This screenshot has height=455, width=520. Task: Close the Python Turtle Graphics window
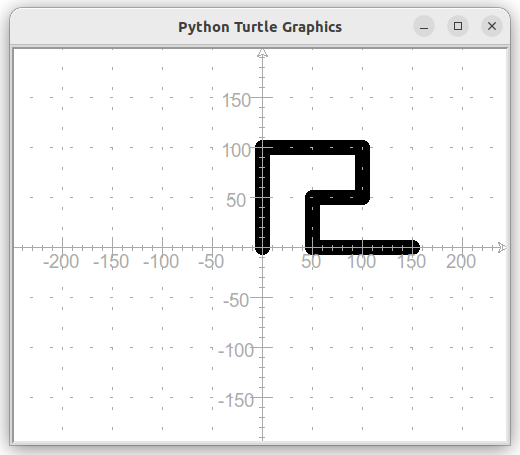pyautogui.click(x=492, y=26)
